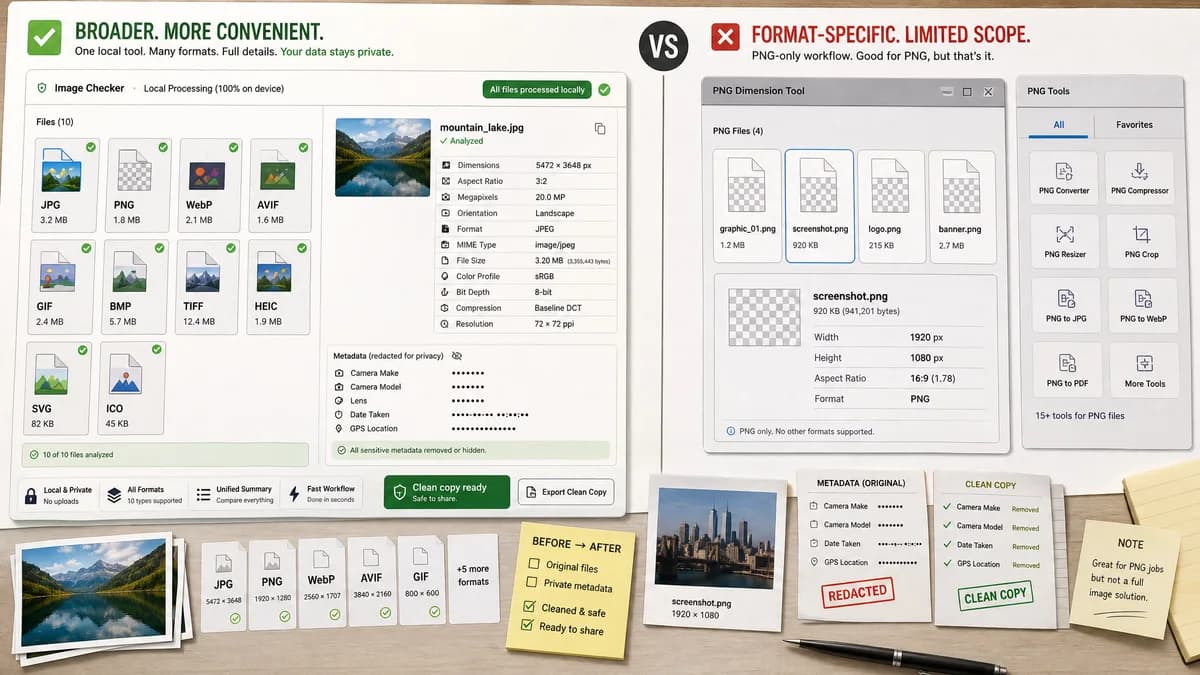Click the All Formats layers icon
This screenshot has height=675, width=1200.
[x=114, y=494]
